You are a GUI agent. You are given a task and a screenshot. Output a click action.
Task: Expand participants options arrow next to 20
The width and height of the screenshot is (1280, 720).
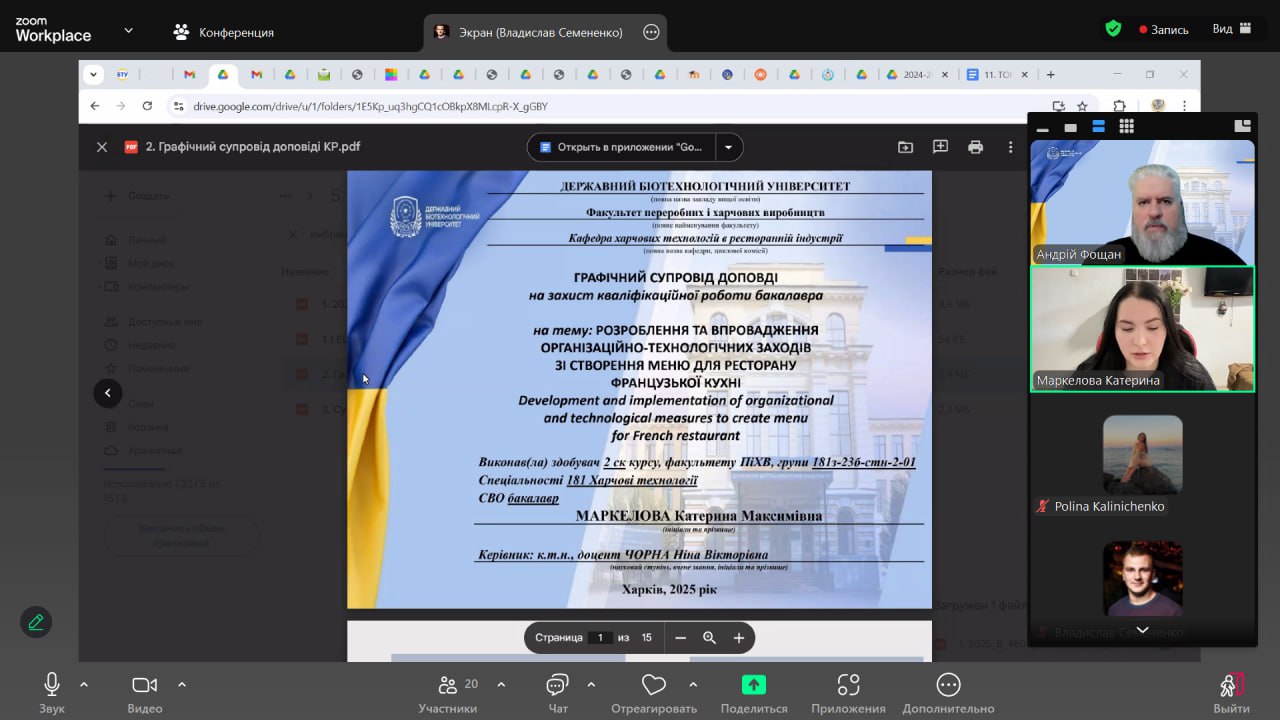(x=501, y=685)
